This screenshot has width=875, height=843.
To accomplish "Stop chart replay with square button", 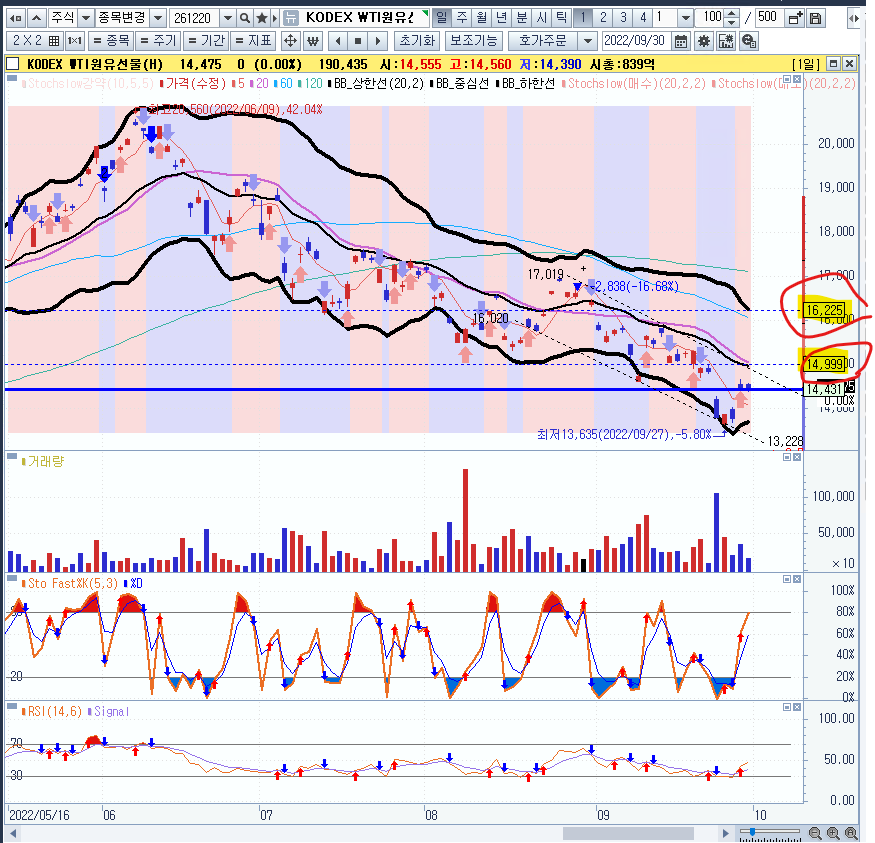I will [358, 41].
